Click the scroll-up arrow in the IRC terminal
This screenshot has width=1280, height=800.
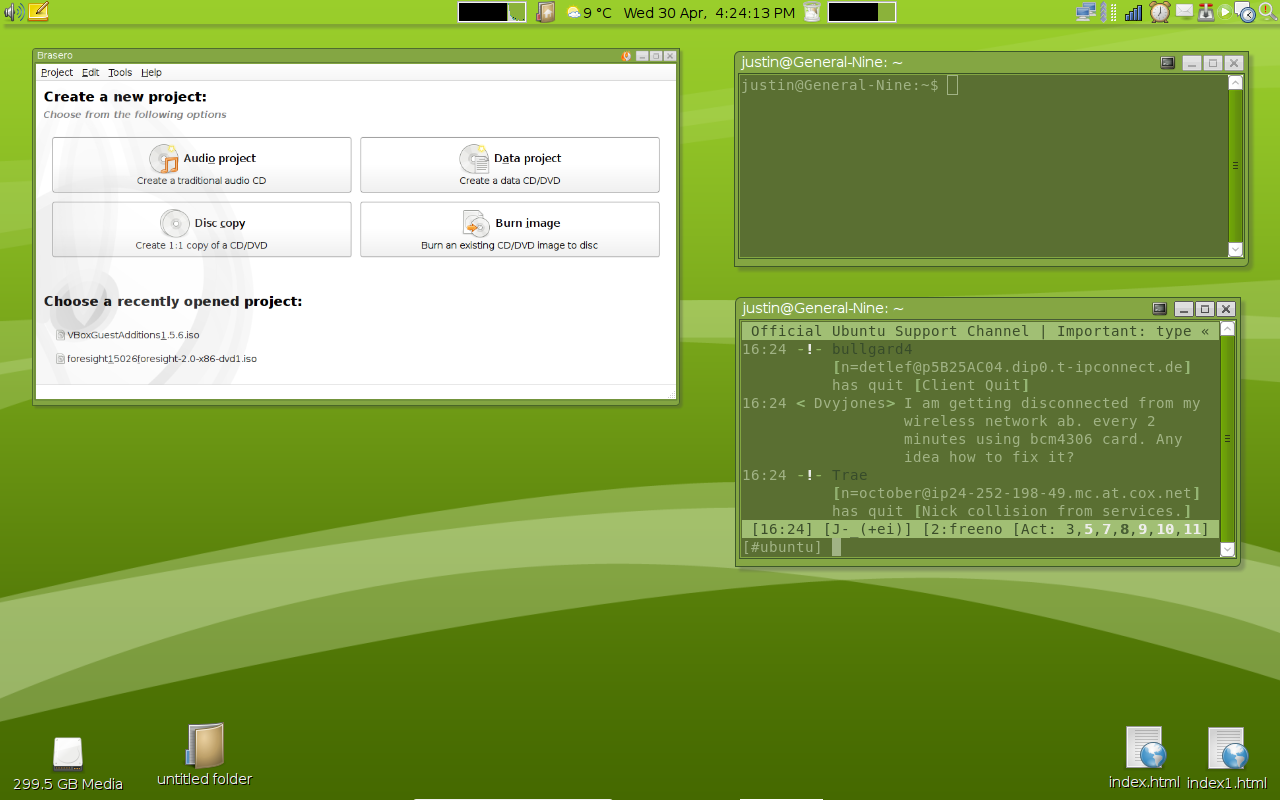click(x=1228, y=328)
